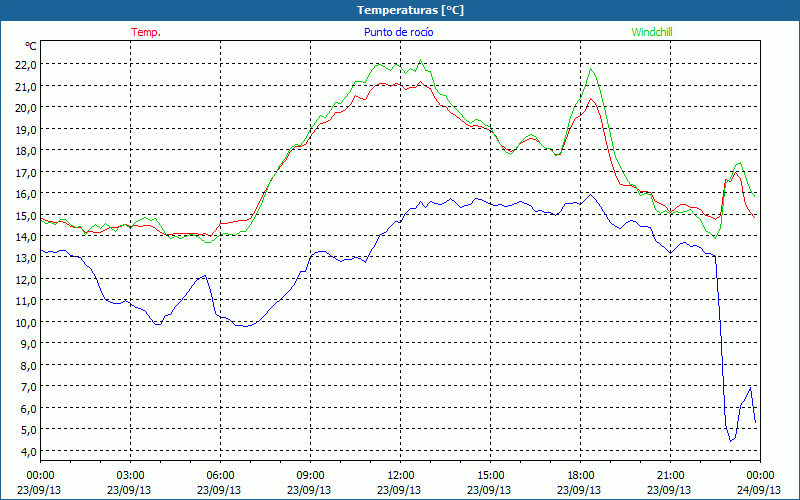Click the '6,0' y-axis value
This screenshot has height=500, width=800.
coord(29,409)
